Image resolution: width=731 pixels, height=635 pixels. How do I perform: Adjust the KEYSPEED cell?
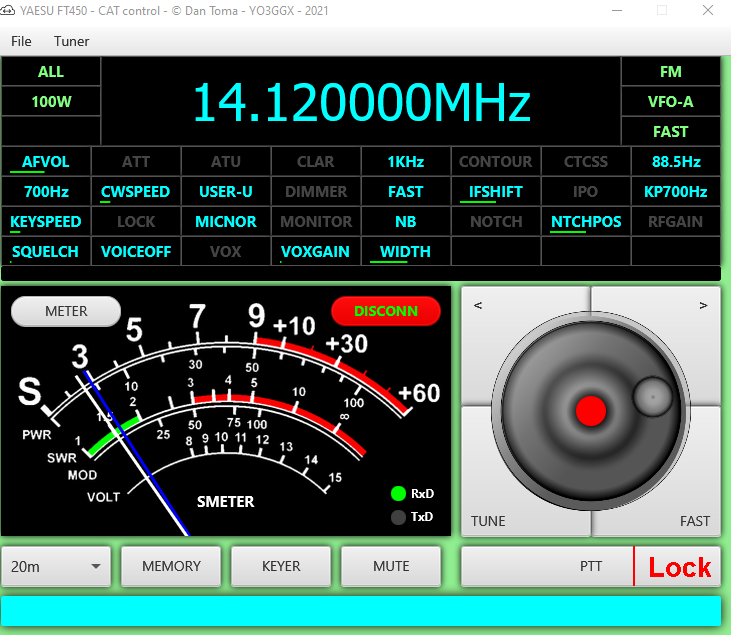click(x=46, y=221)
